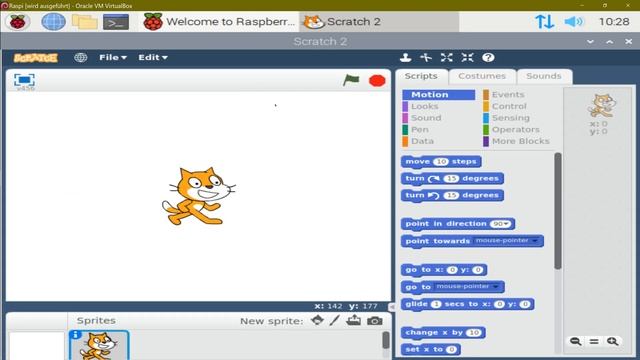This screenshot has height=360, width=640.
Task: Click the blocks palette vertical scrollbar
Action: tap(558, 211)
